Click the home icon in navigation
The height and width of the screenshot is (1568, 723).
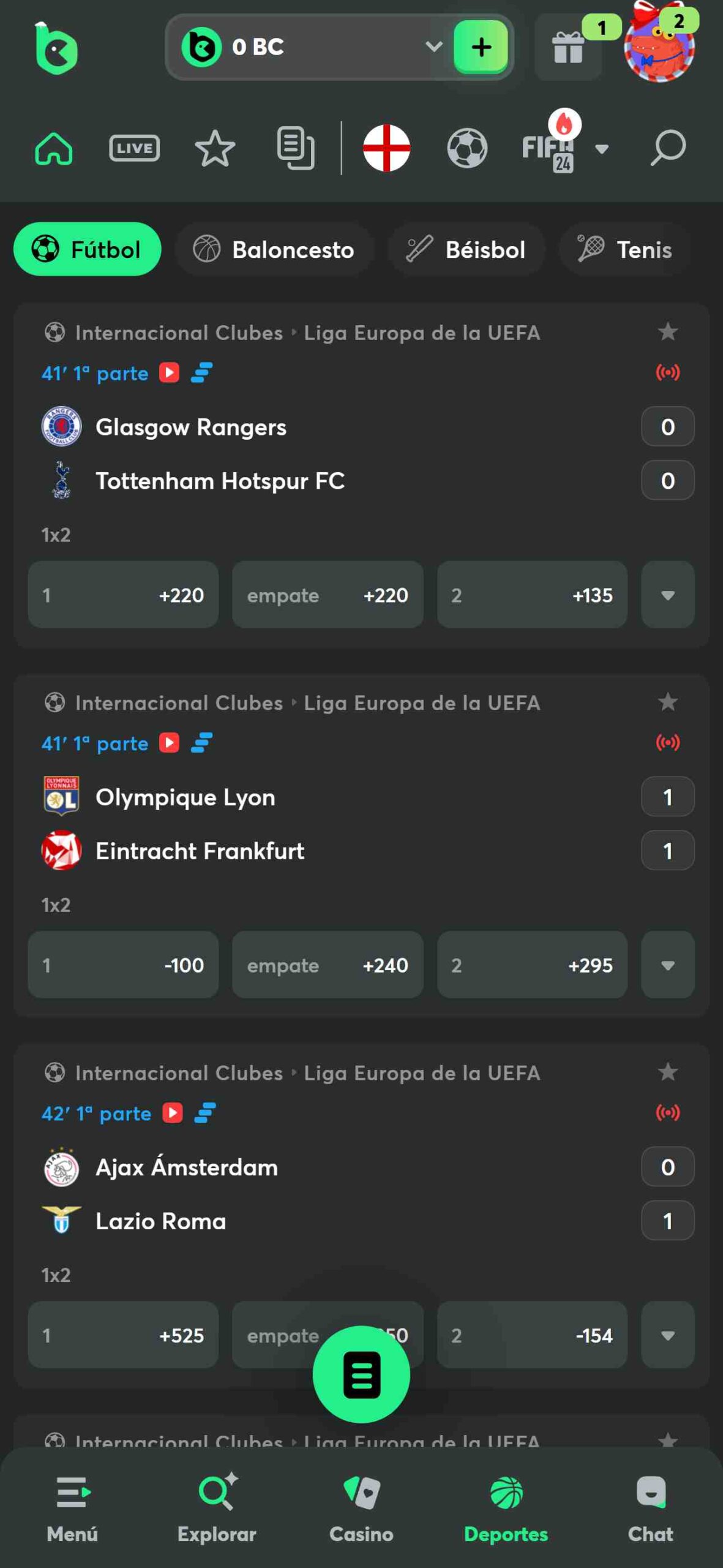[54, 148]
